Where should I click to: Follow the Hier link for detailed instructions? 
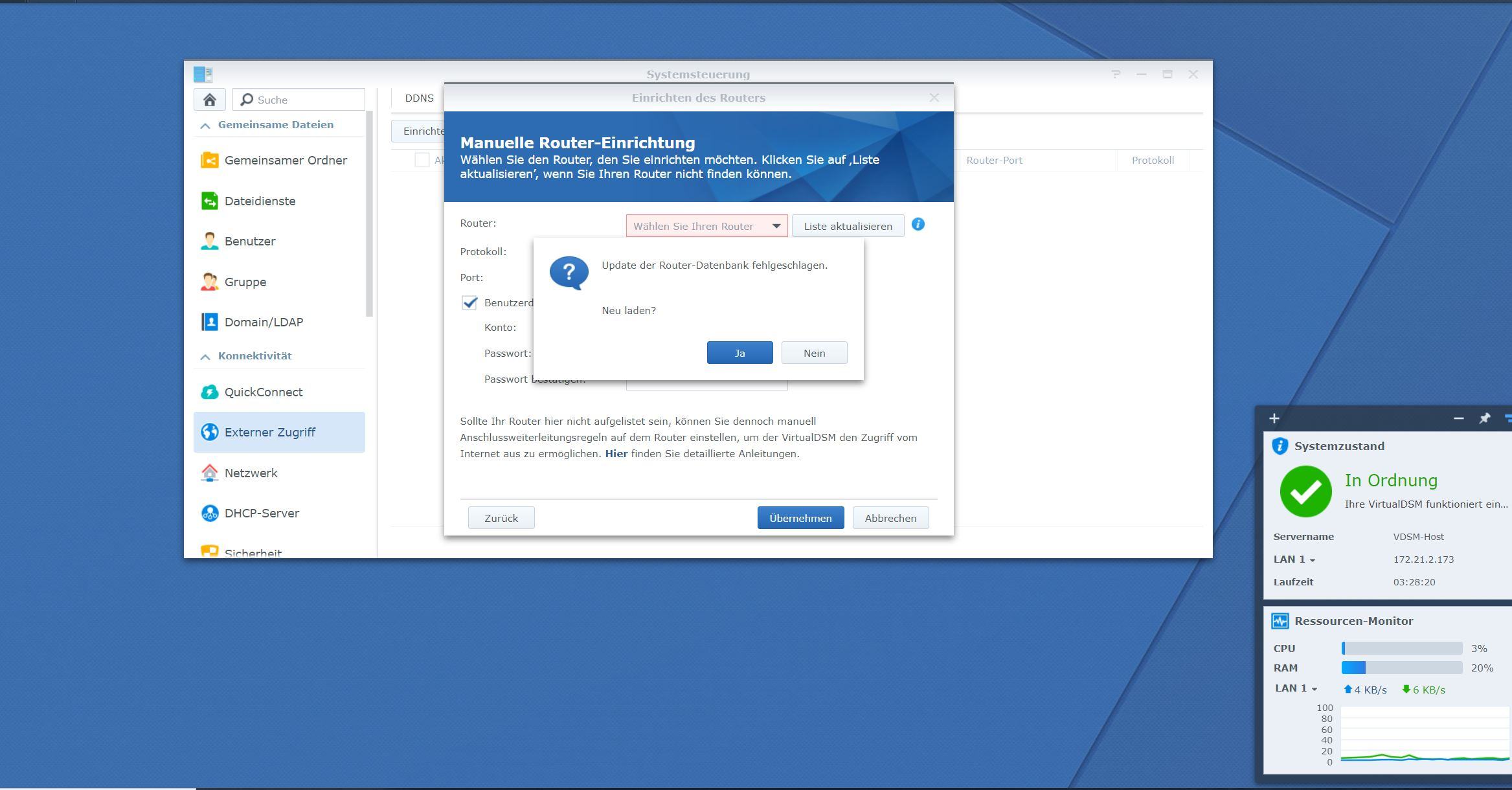[x=616, y=453]
